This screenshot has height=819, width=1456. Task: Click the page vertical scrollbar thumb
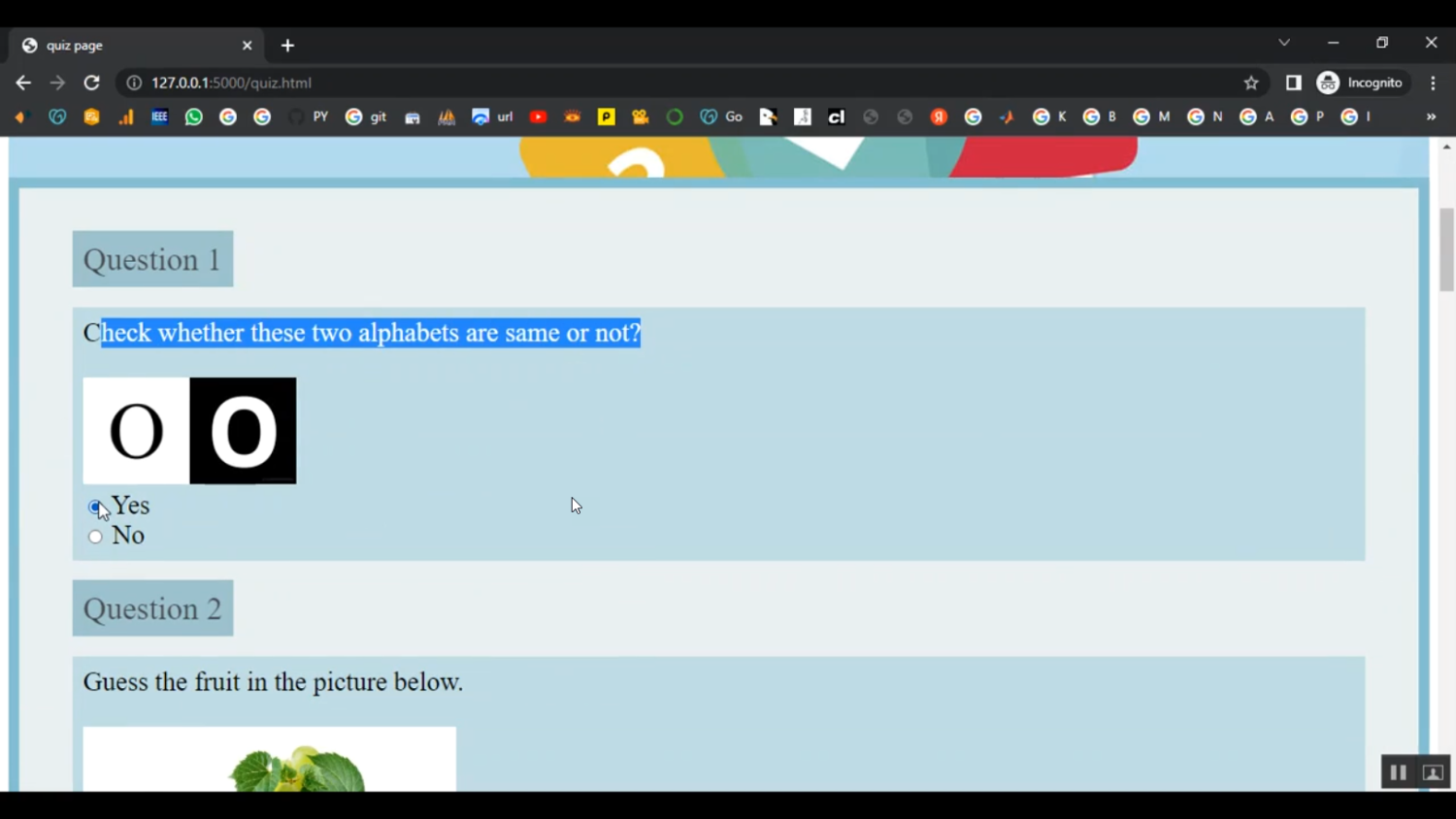tap(1446, 249)
